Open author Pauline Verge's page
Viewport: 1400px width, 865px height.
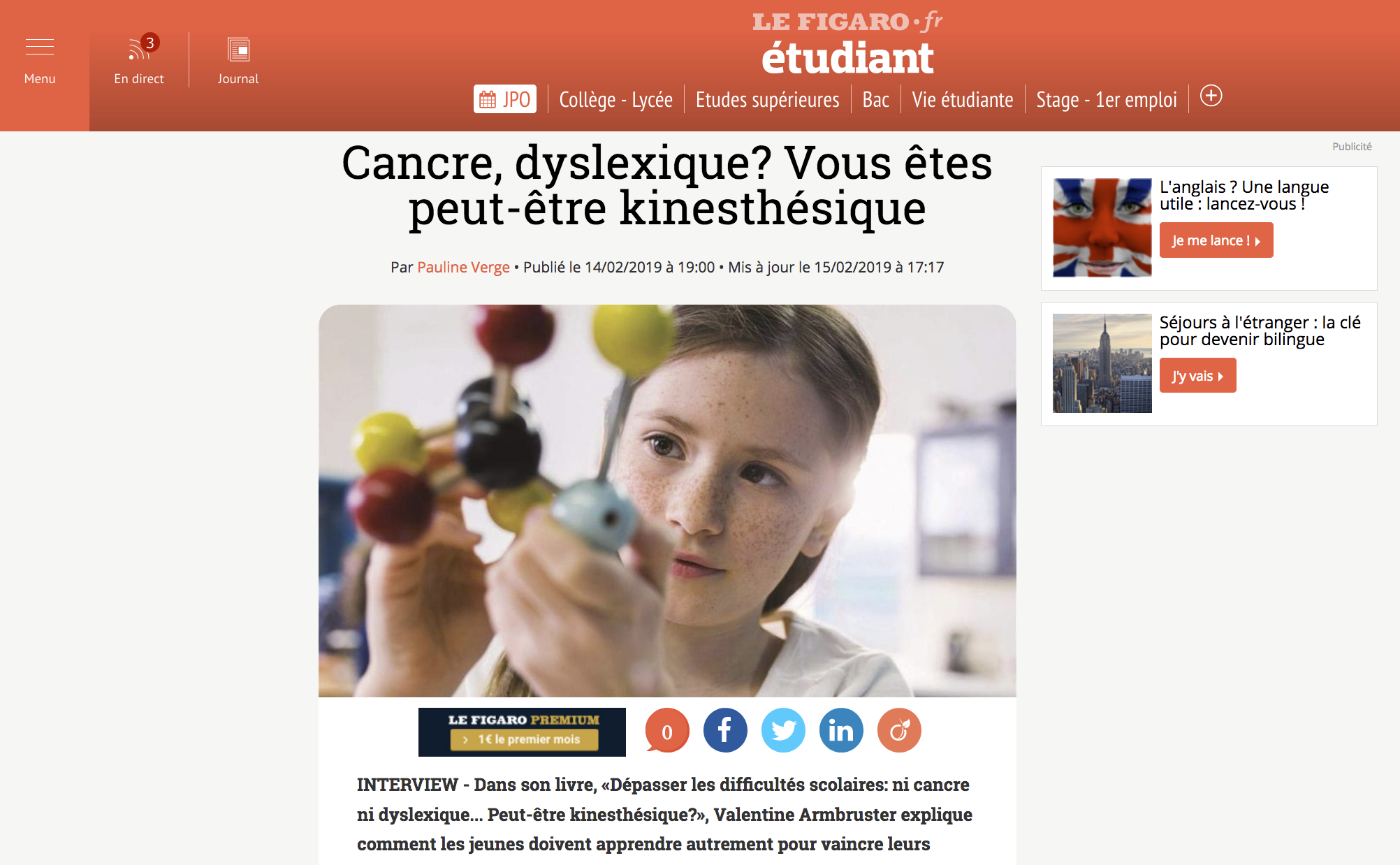463,267
